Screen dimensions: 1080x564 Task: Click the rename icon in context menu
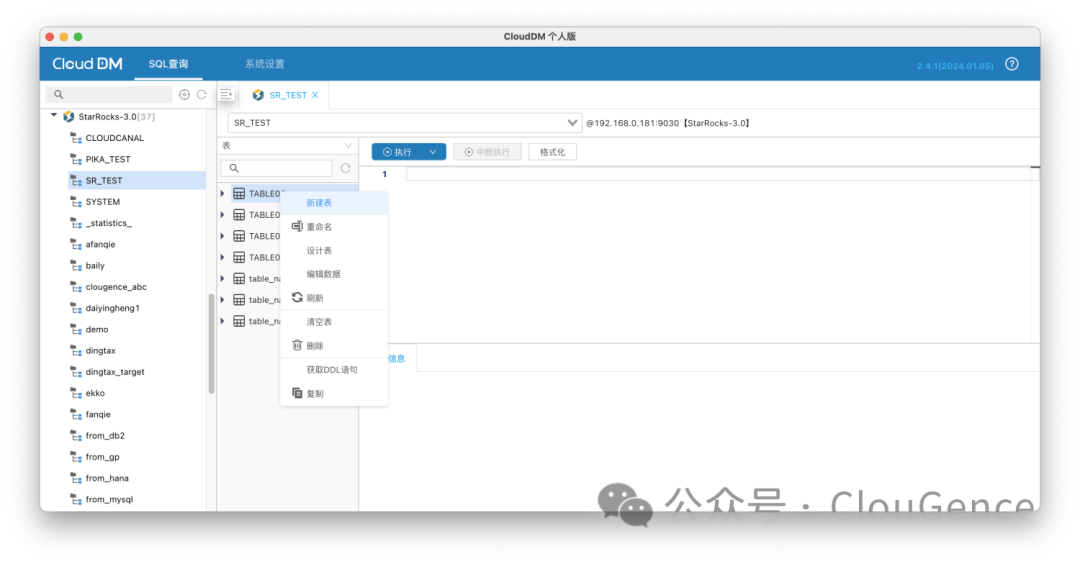(x=297, y=227)
